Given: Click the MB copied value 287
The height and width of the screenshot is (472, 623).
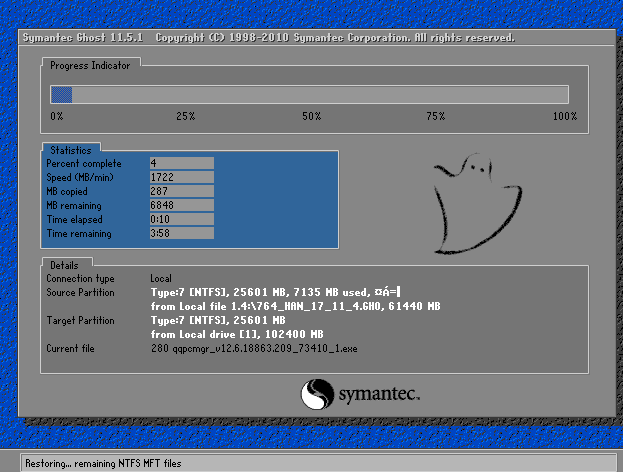Looking at the screenshot, I should [x=182, y=191].
